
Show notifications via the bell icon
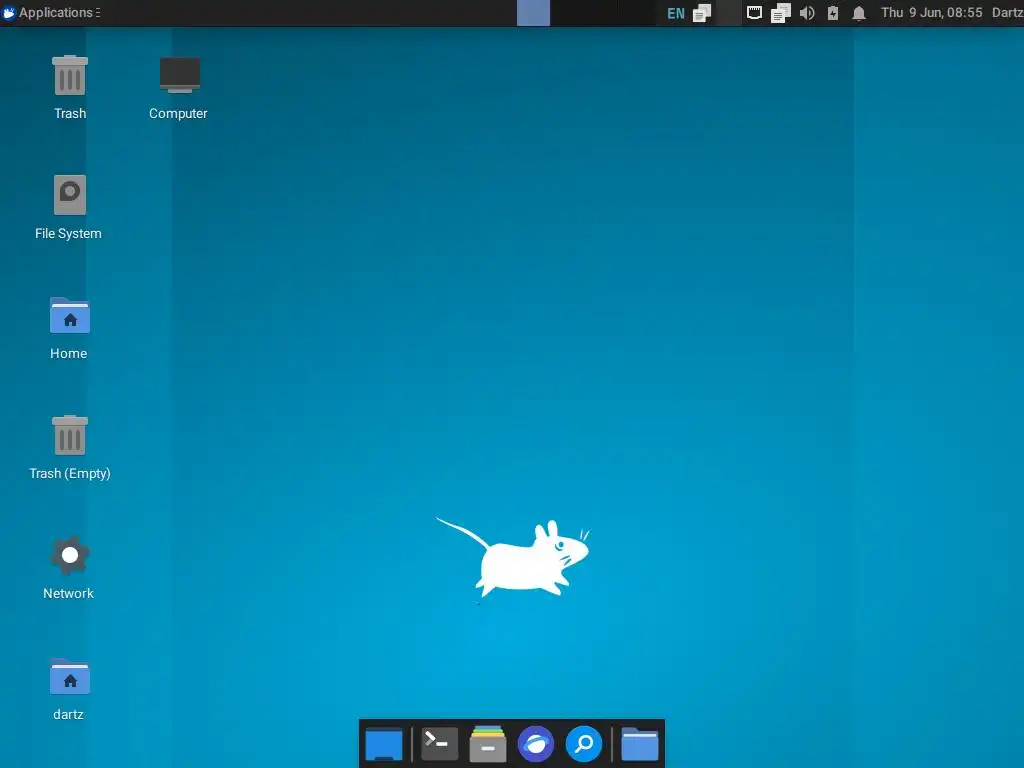click(x=859, y=13)
